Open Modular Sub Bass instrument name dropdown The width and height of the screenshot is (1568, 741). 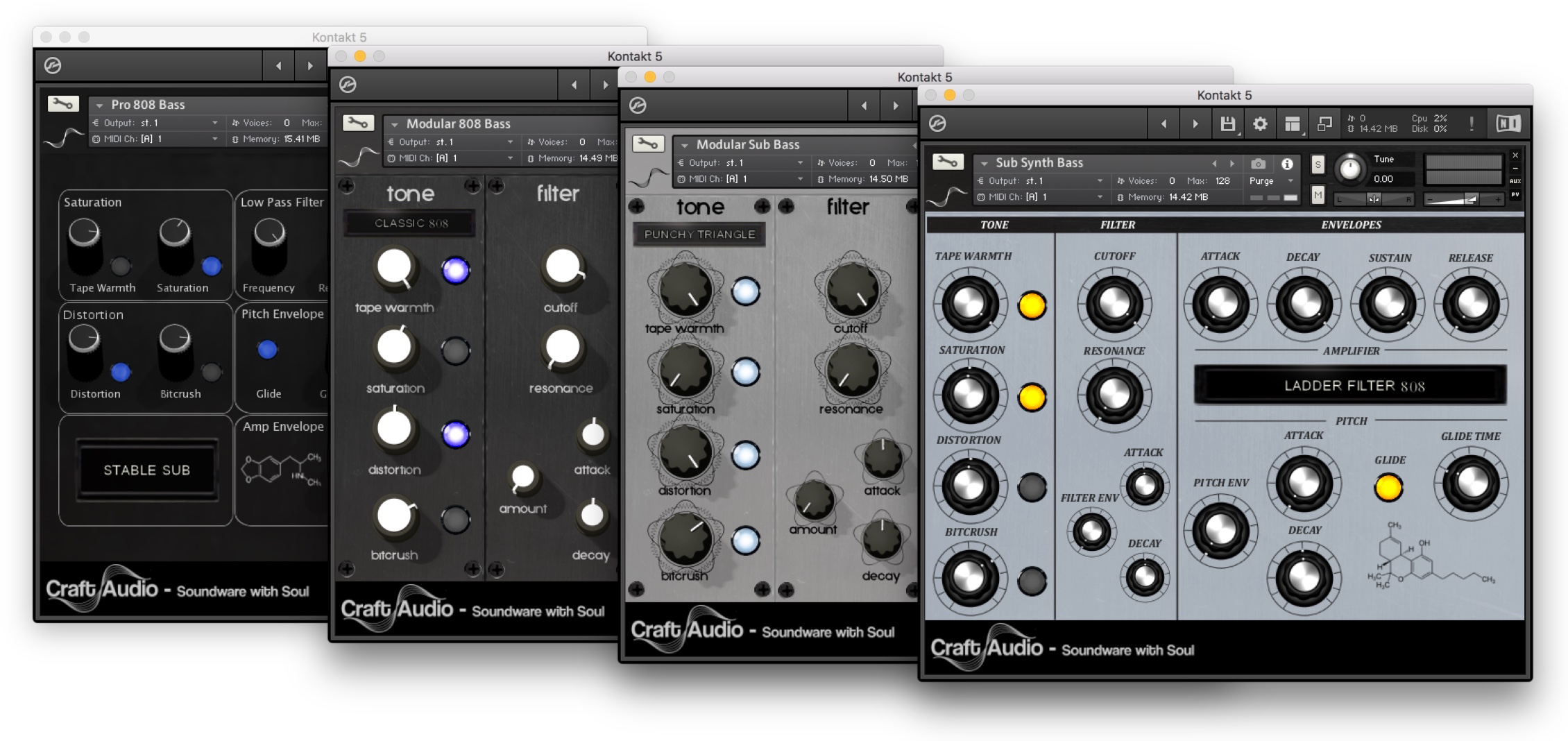tap(684, 146)
